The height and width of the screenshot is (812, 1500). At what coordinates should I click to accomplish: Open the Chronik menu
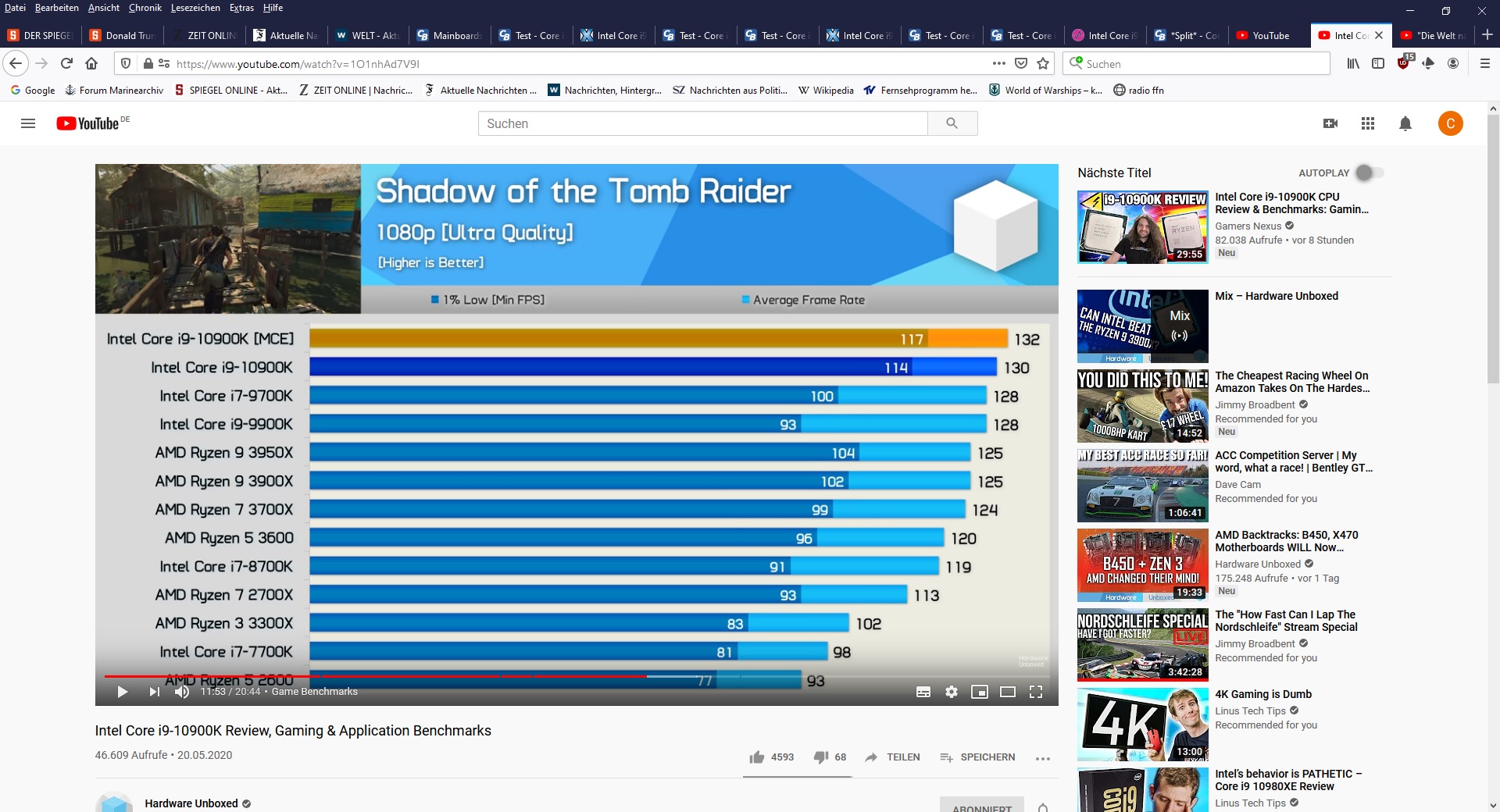145,8
